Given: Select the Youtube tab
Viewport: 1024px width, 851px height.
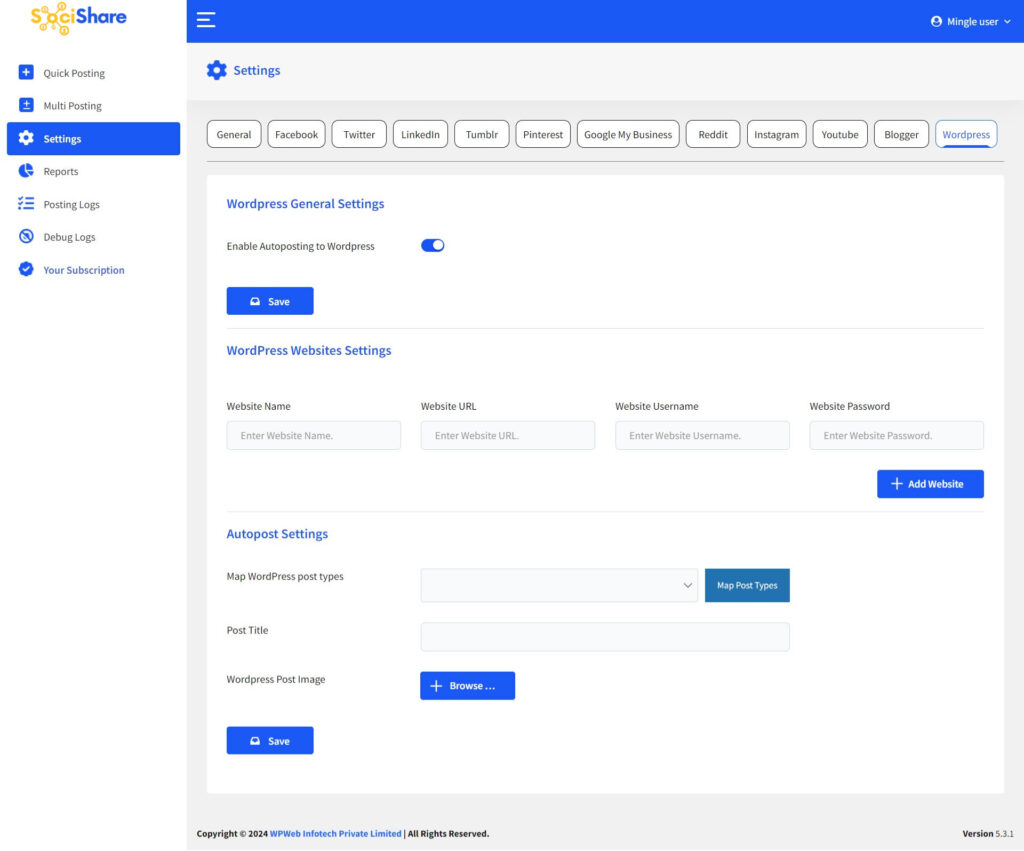Looking at the screenshot, I should click(x=840, y=135).
